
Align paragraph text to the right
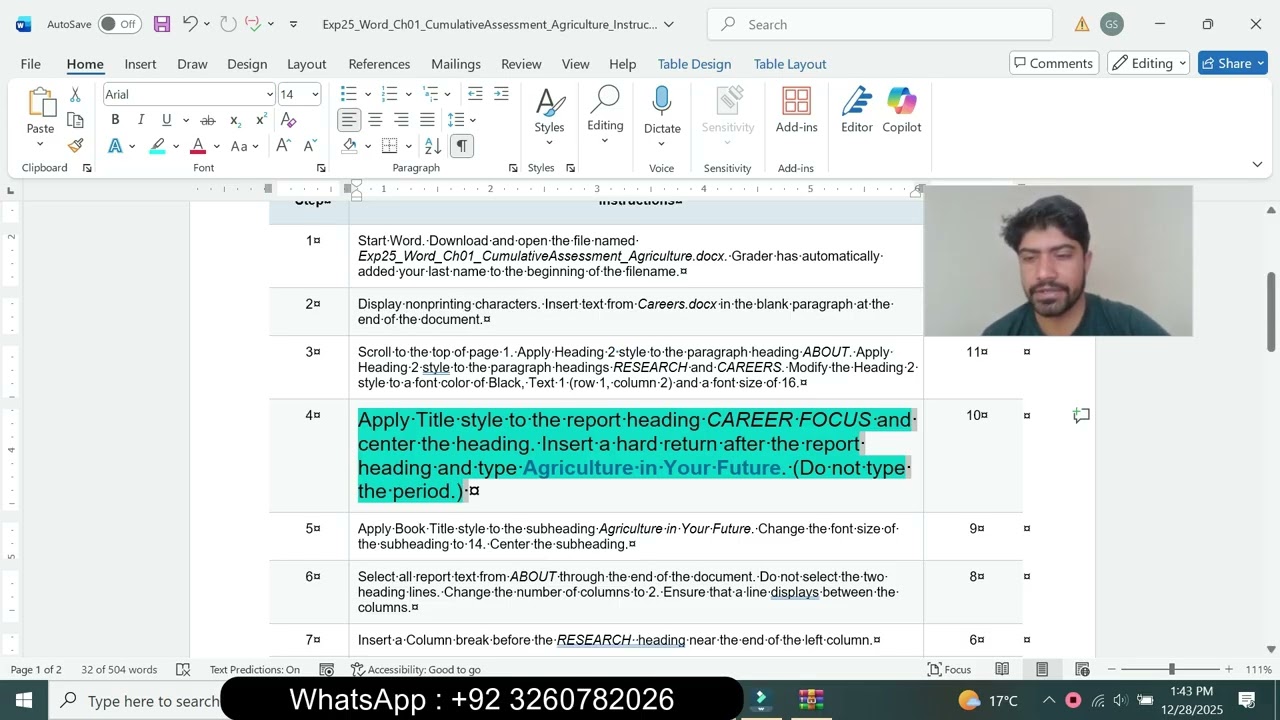(401, 120)
